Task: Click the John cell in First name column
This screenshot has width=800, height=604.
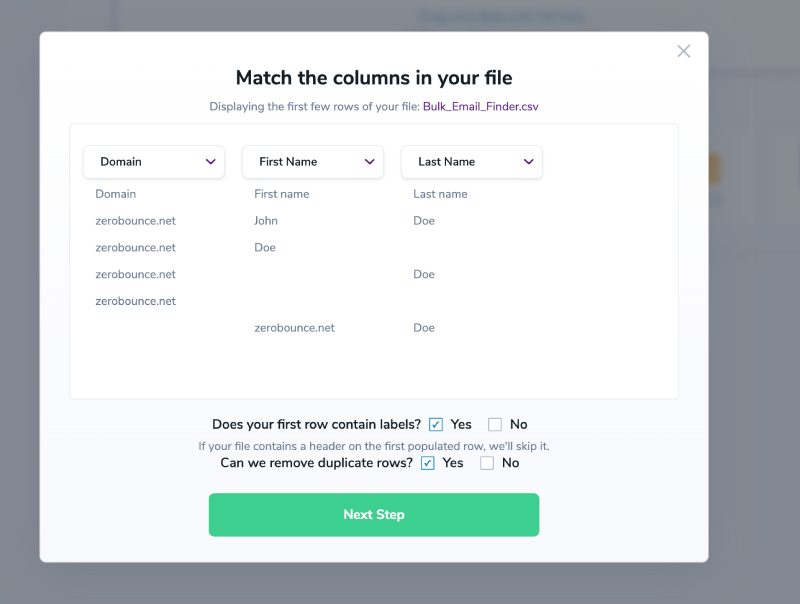Action: click(x=265, y=220)
